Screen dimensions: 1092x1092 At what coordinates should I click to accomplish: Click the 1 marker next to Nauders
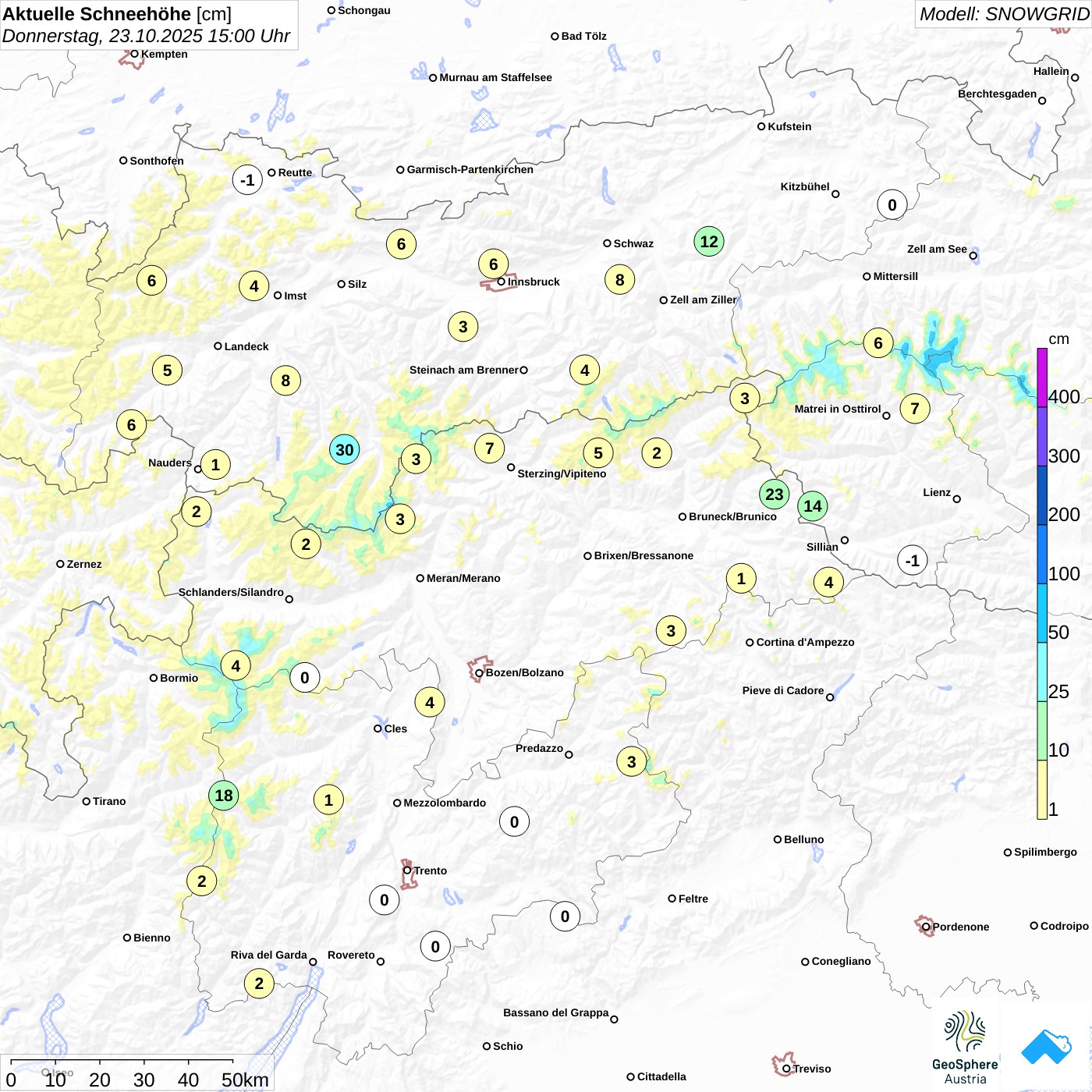(216, 464)
